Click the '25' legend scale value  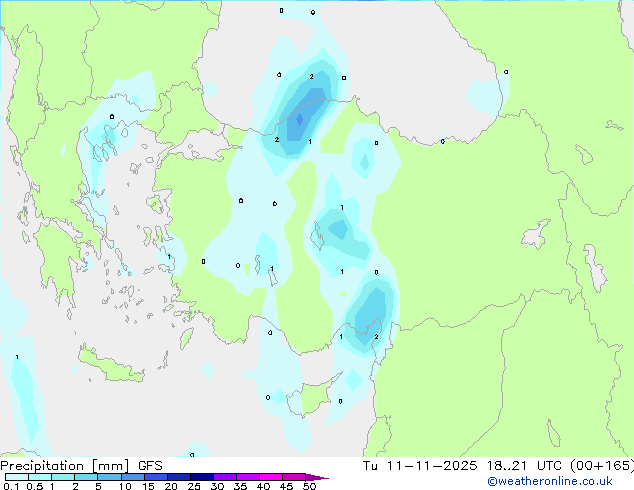[194, 486]
